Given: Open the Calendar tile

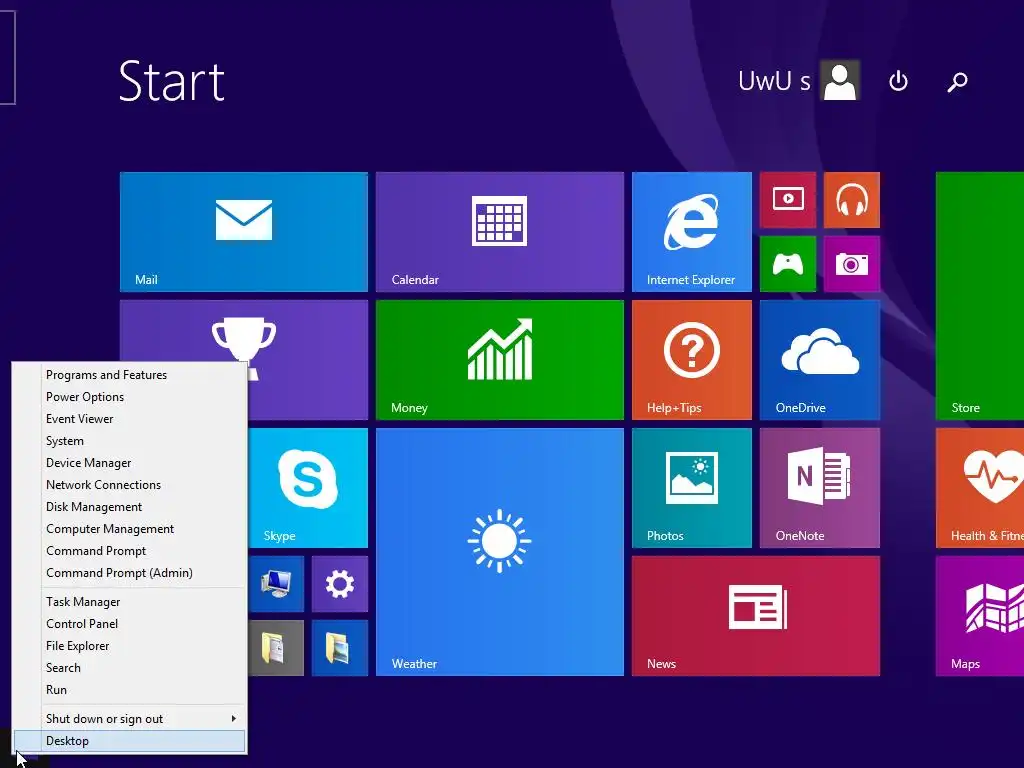Looking at the screenshot, I should point(500,232).
